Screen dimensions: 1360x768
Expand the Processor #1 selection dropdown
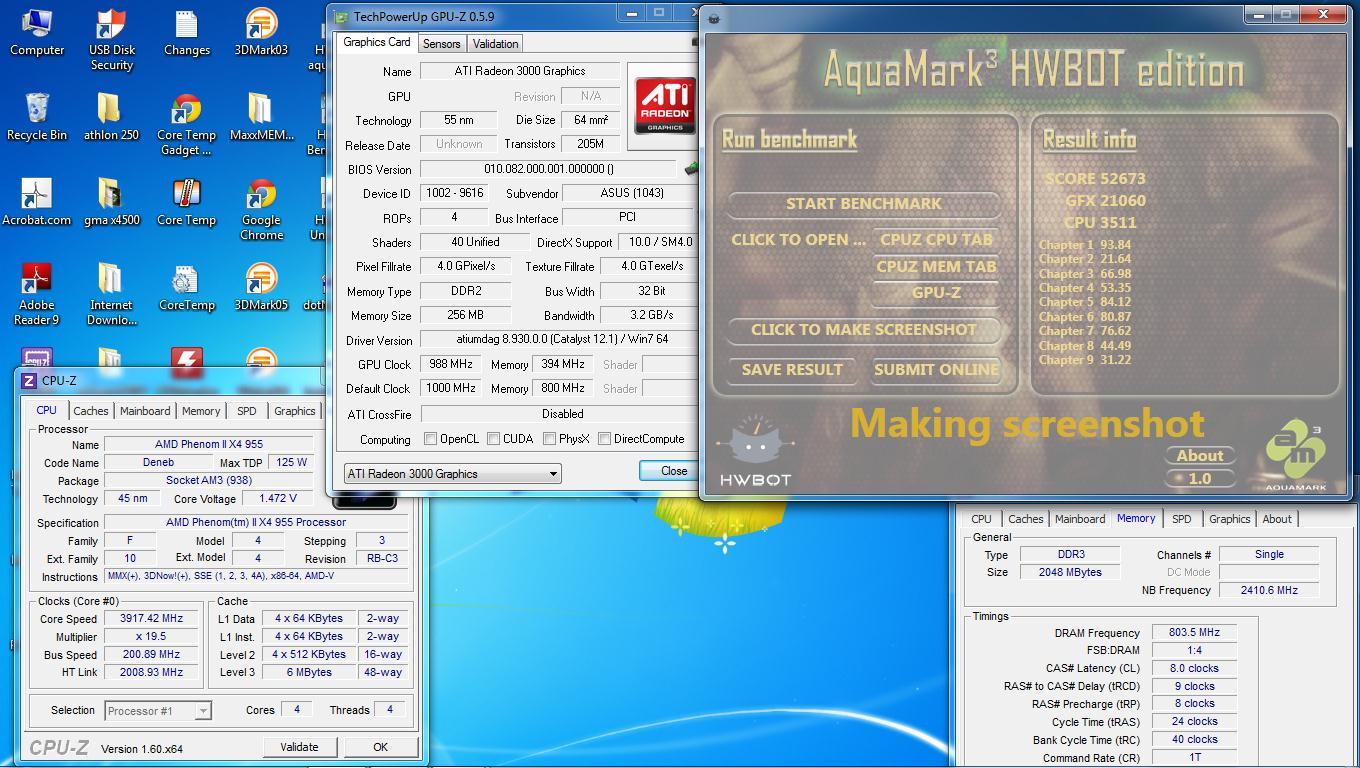point(158,711)
